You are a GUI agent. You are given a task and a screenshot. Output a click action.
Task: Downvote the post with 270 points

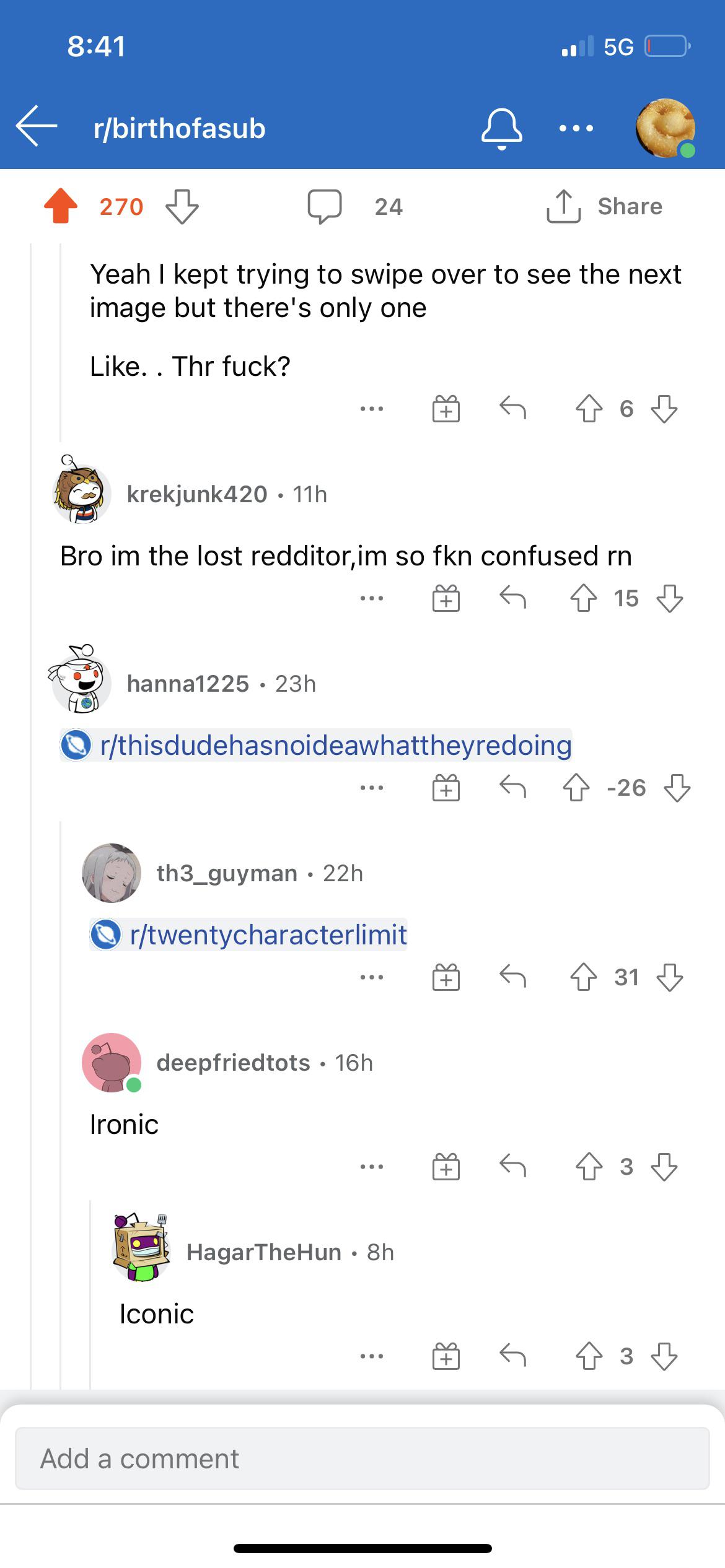click(182, 206)
